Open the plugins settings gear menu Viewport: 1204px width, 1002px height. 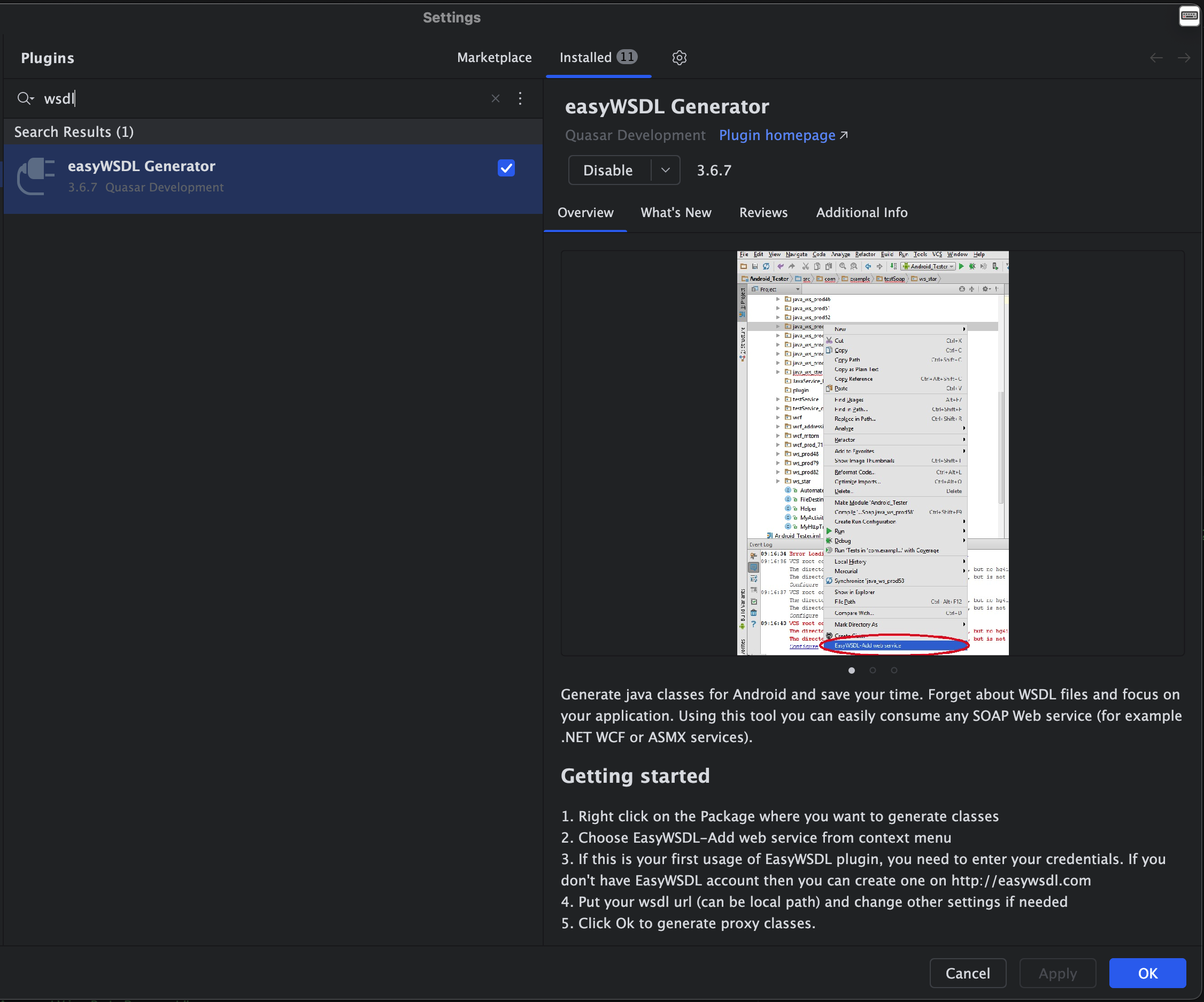click(680, 58)
